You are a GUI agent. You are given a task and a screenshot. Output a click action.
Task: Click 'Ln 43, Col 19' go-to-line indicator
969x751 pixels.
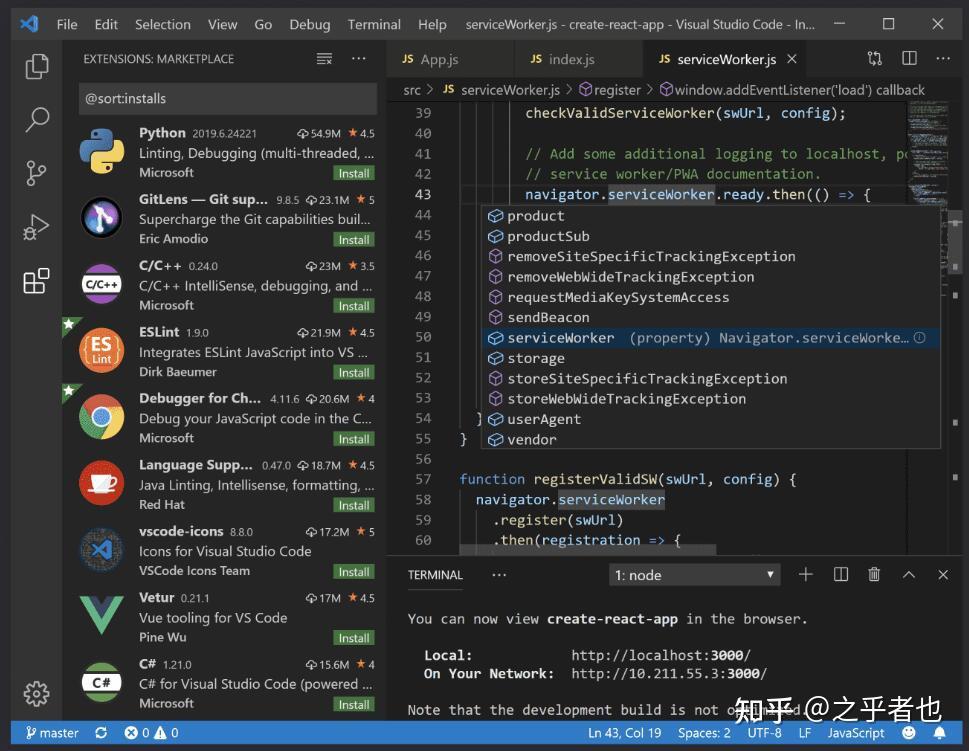624,733
